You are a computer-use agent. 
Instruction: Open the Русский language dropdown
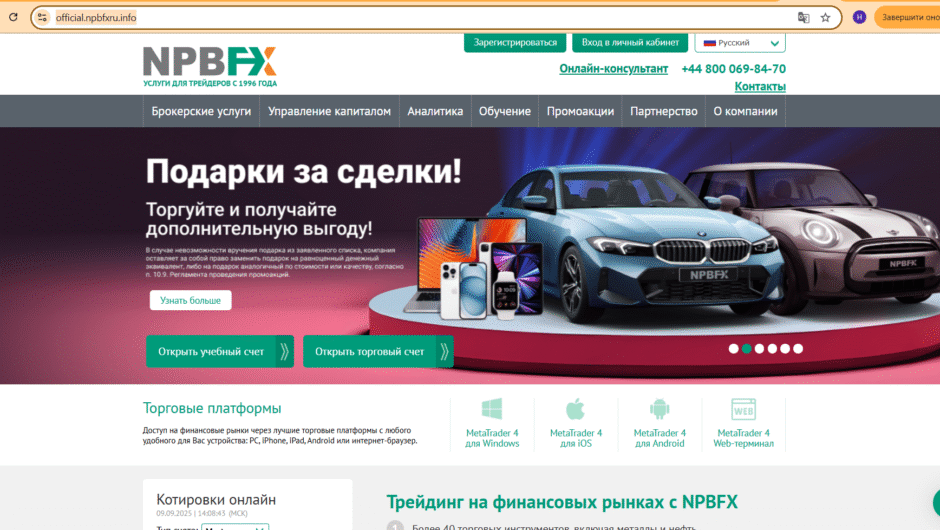click(740, 43)
